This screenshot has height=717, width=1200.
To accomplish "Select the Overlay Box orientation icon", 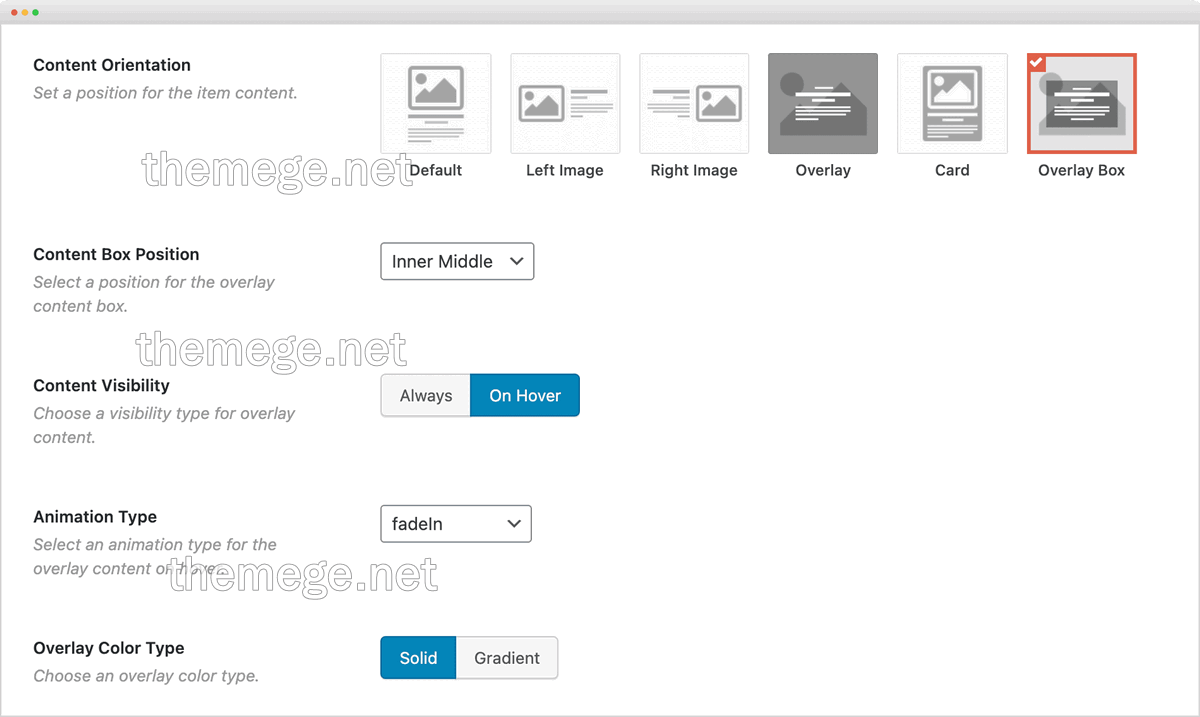I will click(1082, 104).
